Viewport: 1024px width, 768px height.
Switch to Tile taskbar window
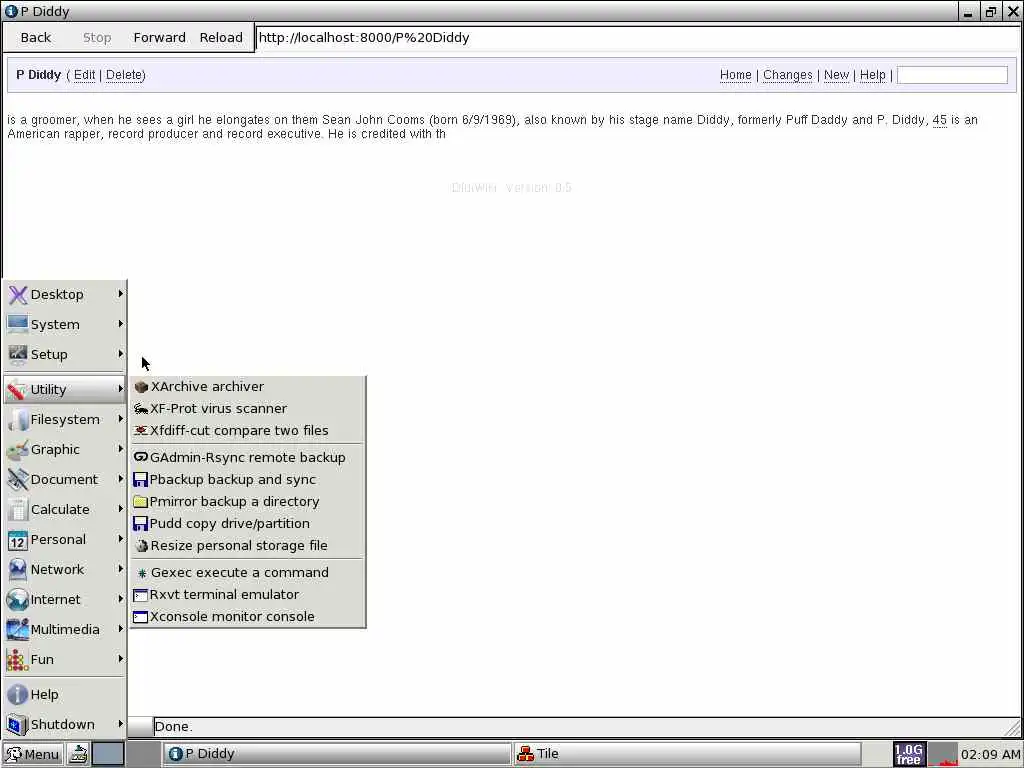pyautogui.click(x=687, y=754)
